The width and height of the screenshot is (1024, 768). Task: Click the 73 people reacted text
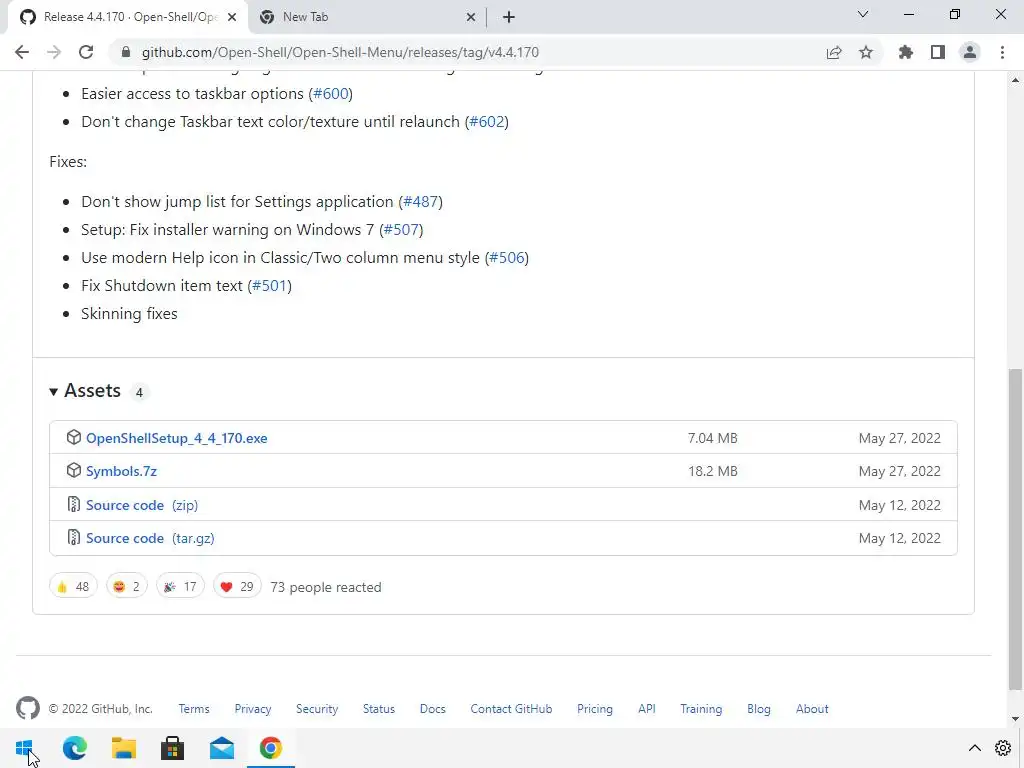pos(326,587)
